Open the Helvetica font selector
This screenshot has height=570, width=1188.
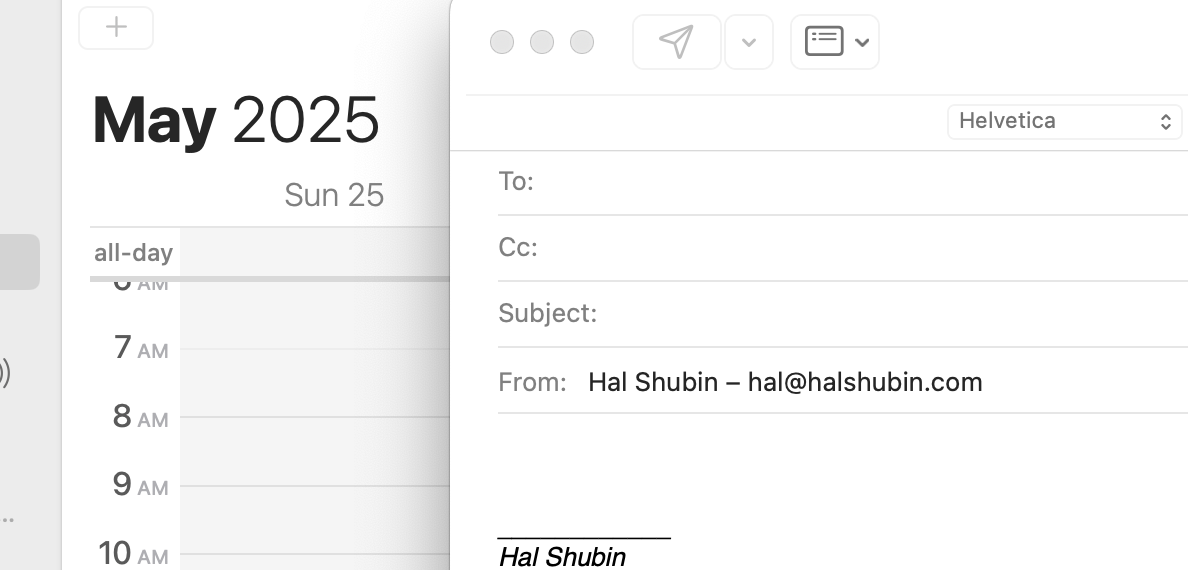1065,121
